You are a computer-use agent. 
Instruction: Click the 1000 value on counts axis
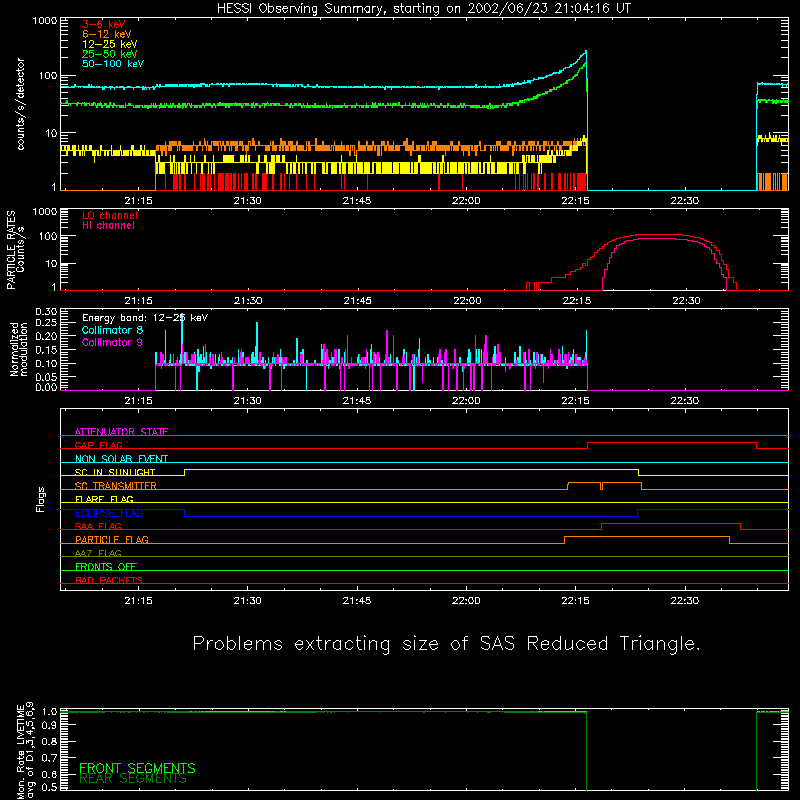(x=45, y=21)
